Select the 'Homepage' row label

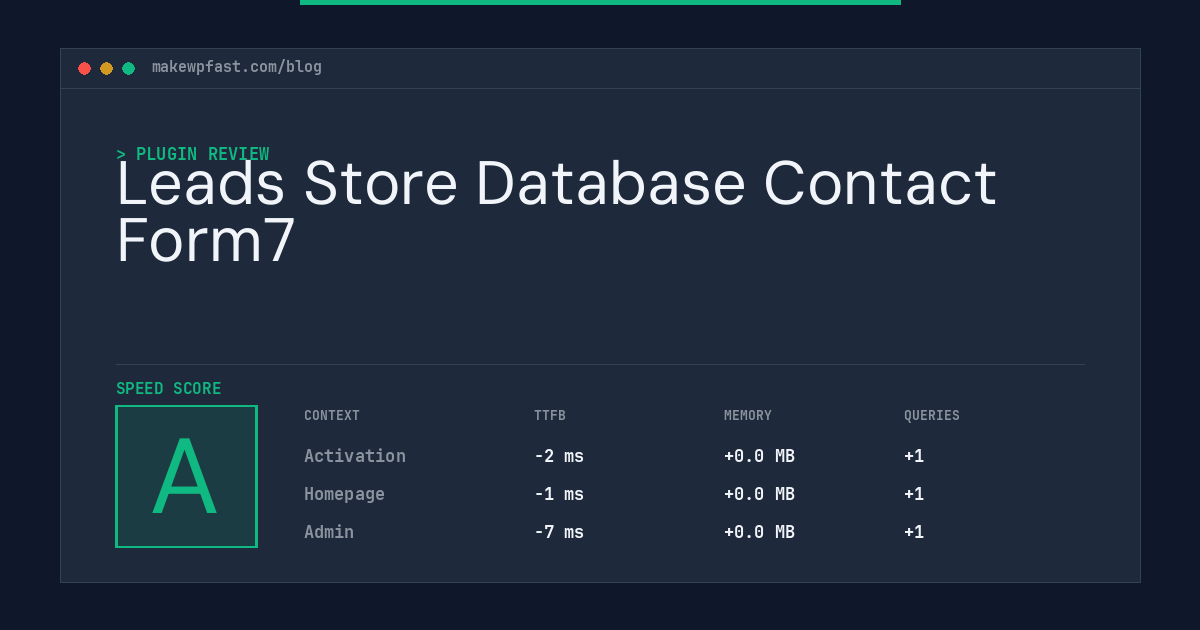point(344,494)
